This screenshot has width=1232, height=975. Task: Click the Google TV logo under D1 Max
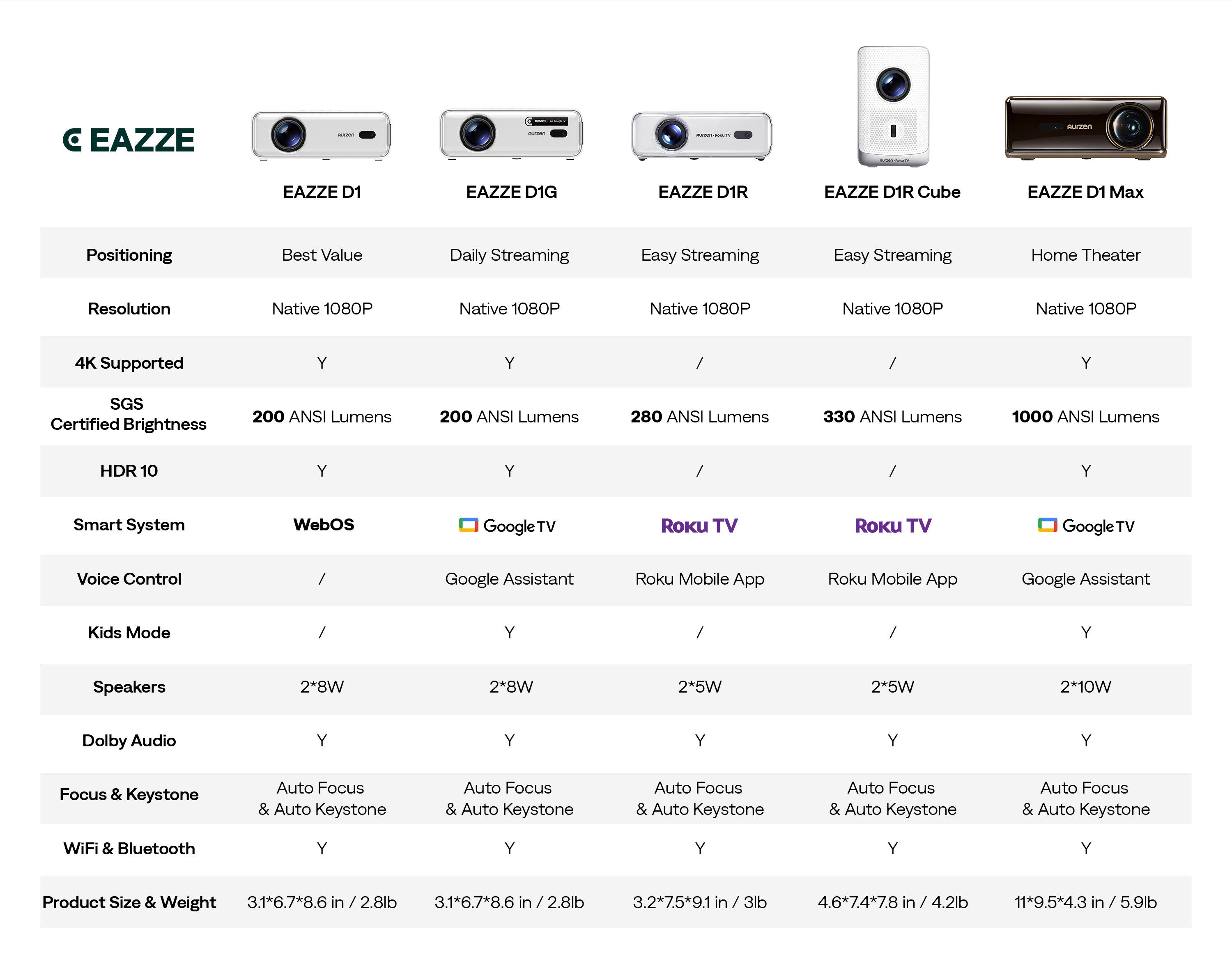(x=1086, y=525)
